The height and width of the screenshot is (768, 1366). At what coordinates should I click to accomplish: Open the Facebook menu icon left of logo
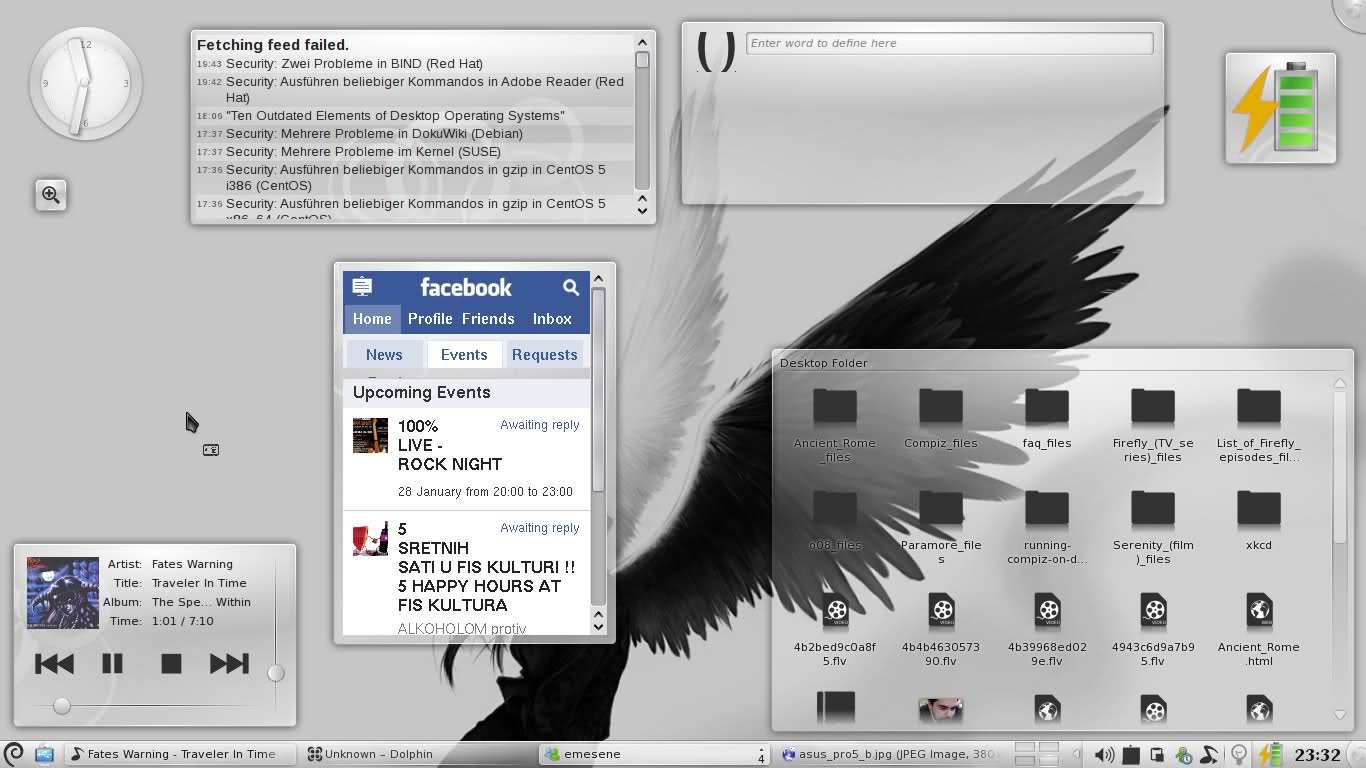pyautogui.click(x=362, y=287)
